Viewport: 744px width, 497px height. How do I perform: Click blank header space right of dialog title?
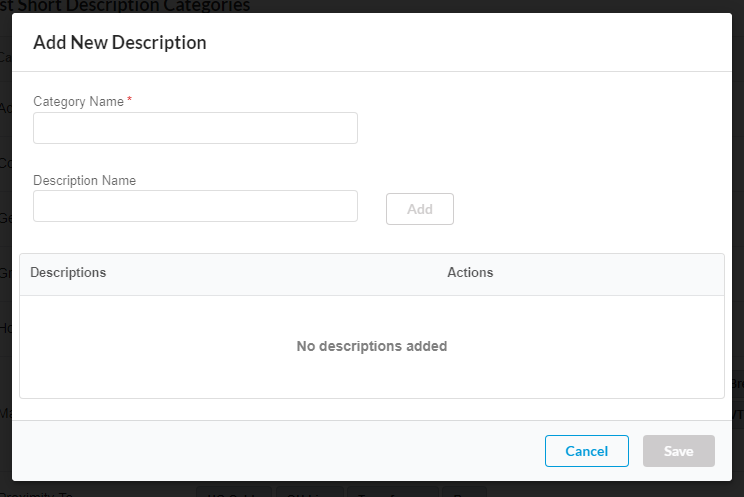click(x=480, y=42)
